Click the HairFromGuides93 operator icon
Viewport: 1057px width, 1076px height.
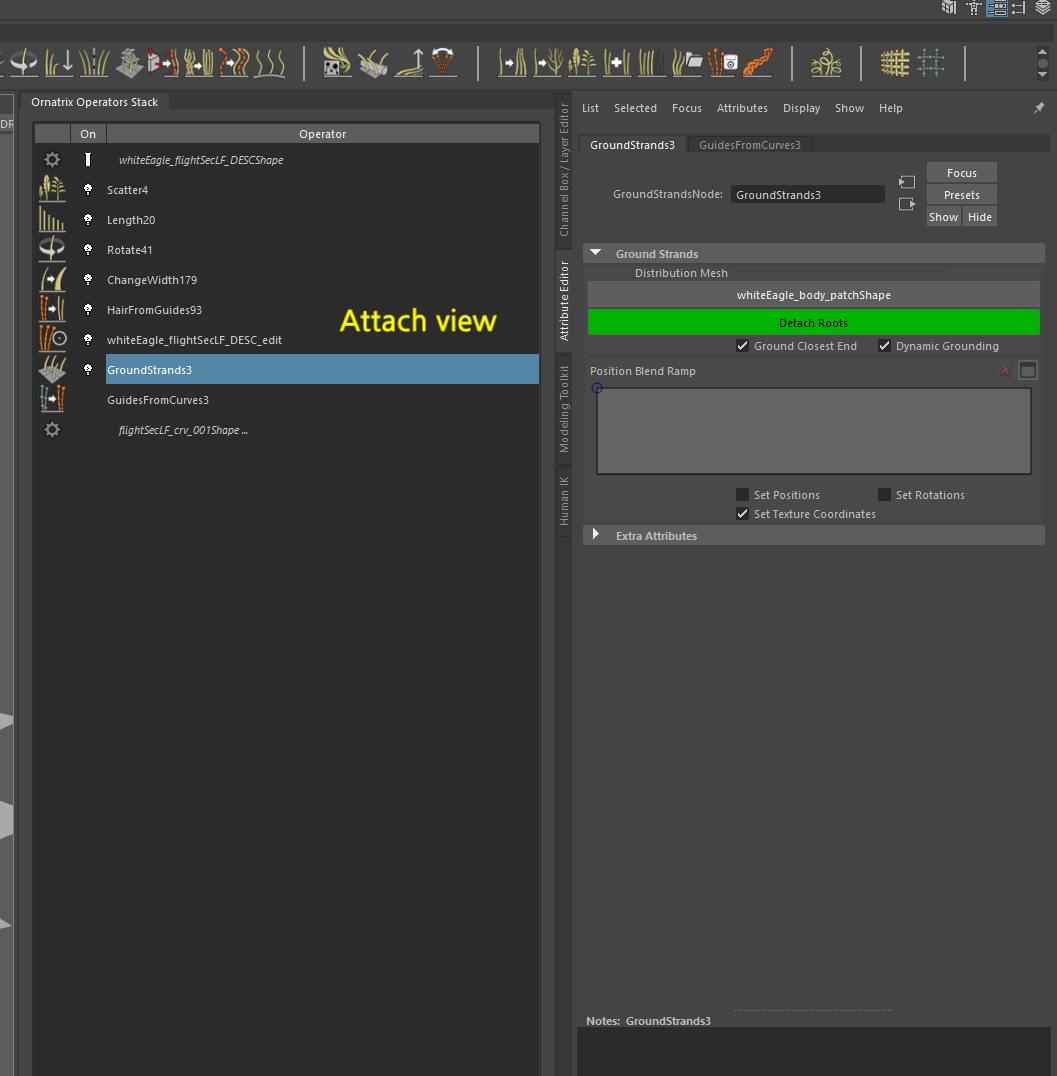point(52,310)
